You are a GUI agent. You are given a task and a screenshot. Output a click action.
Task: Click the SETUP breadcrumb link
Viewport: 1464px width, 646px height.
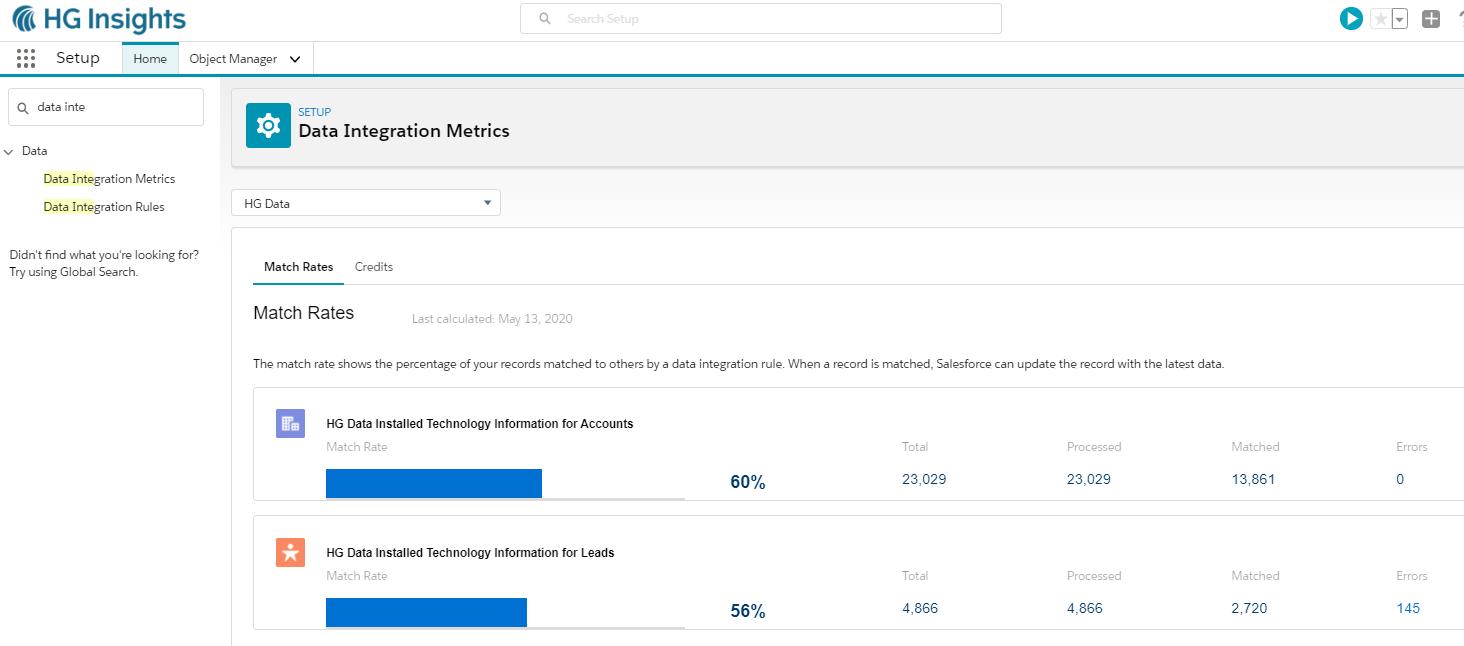pos(315,112)
